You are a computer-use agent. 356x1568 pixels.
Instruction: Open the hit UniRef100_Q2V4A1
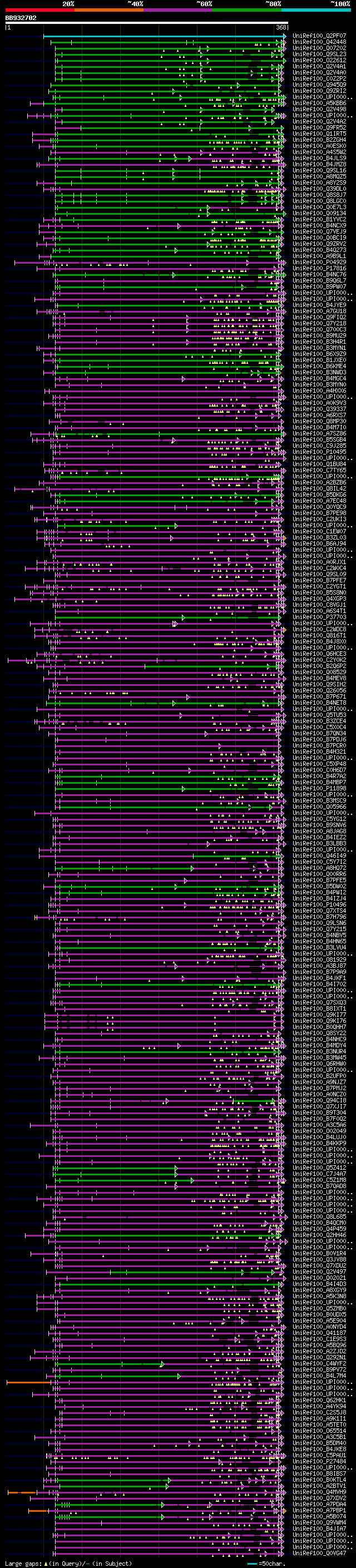319,66
